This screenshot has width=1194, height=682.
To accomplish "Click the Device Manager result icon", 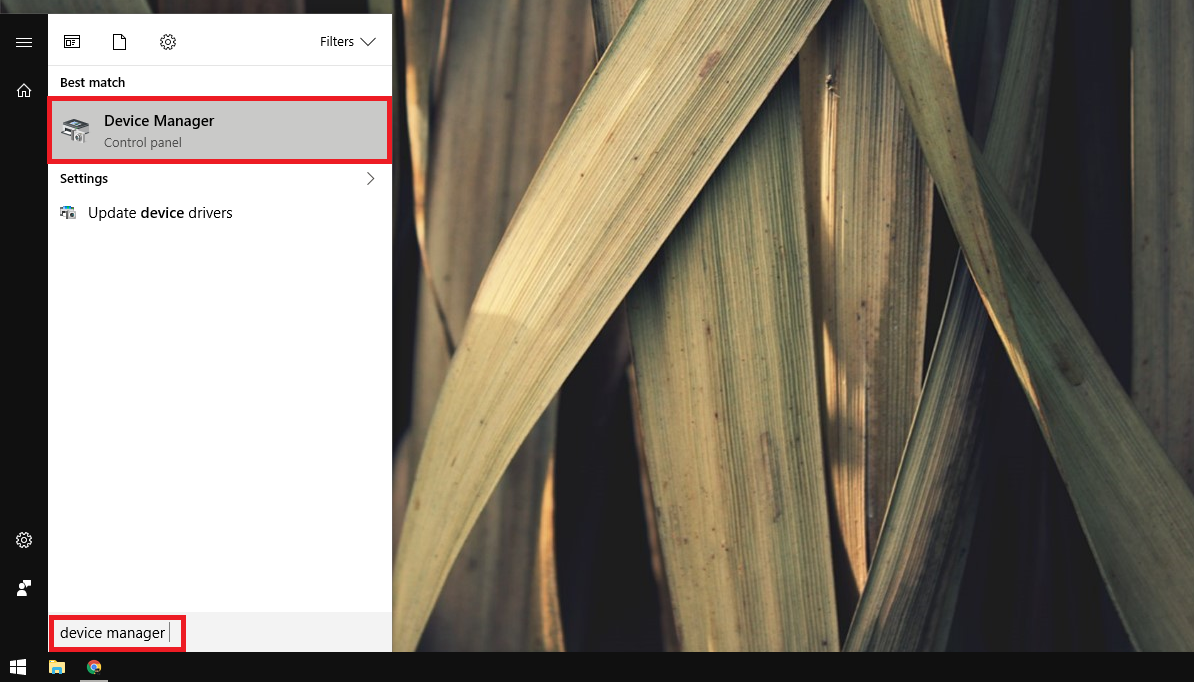I will 75,130.
